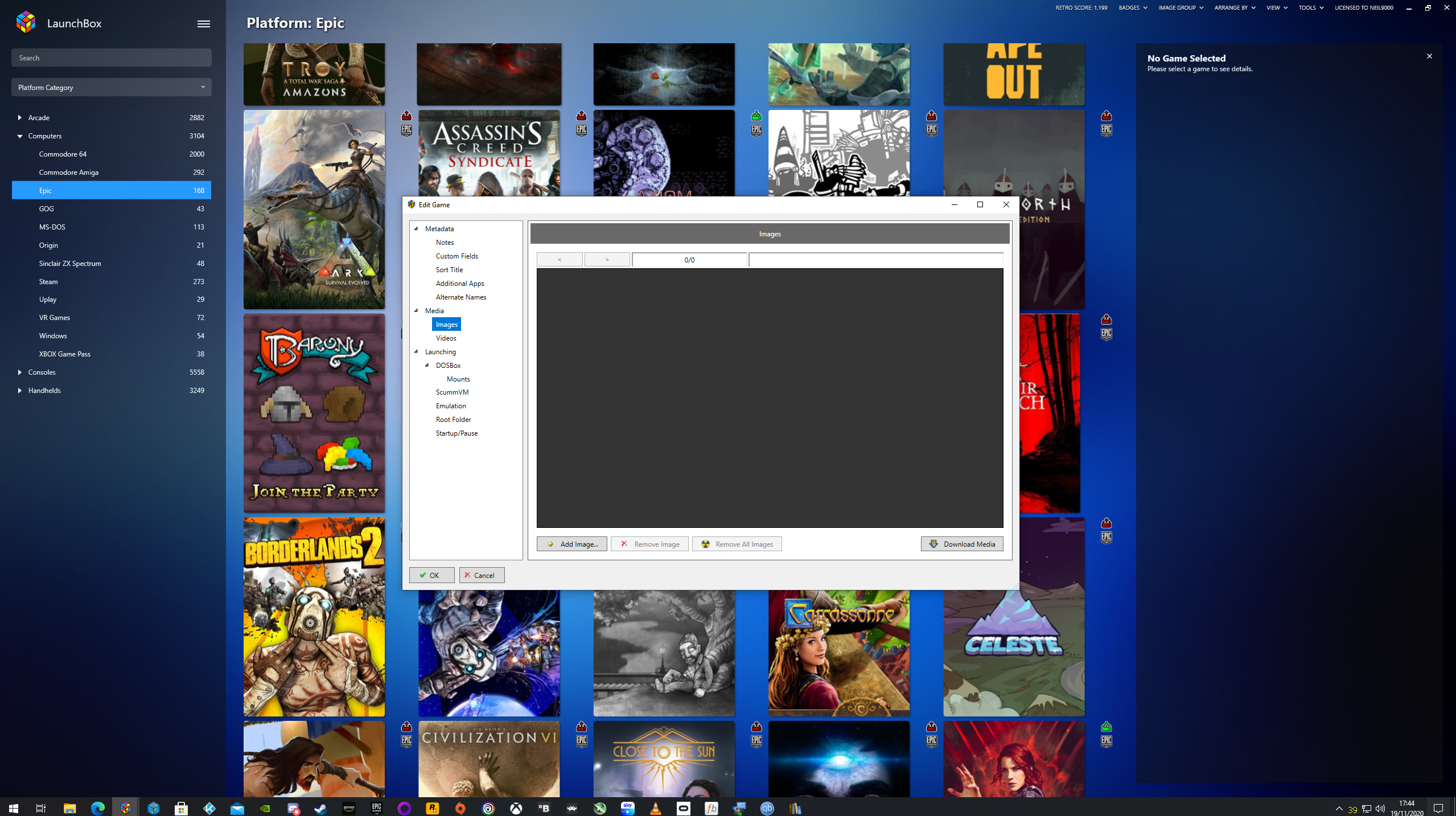
Task: Collapse the DOSBox tree node in Edit Game
Action: coord(427,365)
